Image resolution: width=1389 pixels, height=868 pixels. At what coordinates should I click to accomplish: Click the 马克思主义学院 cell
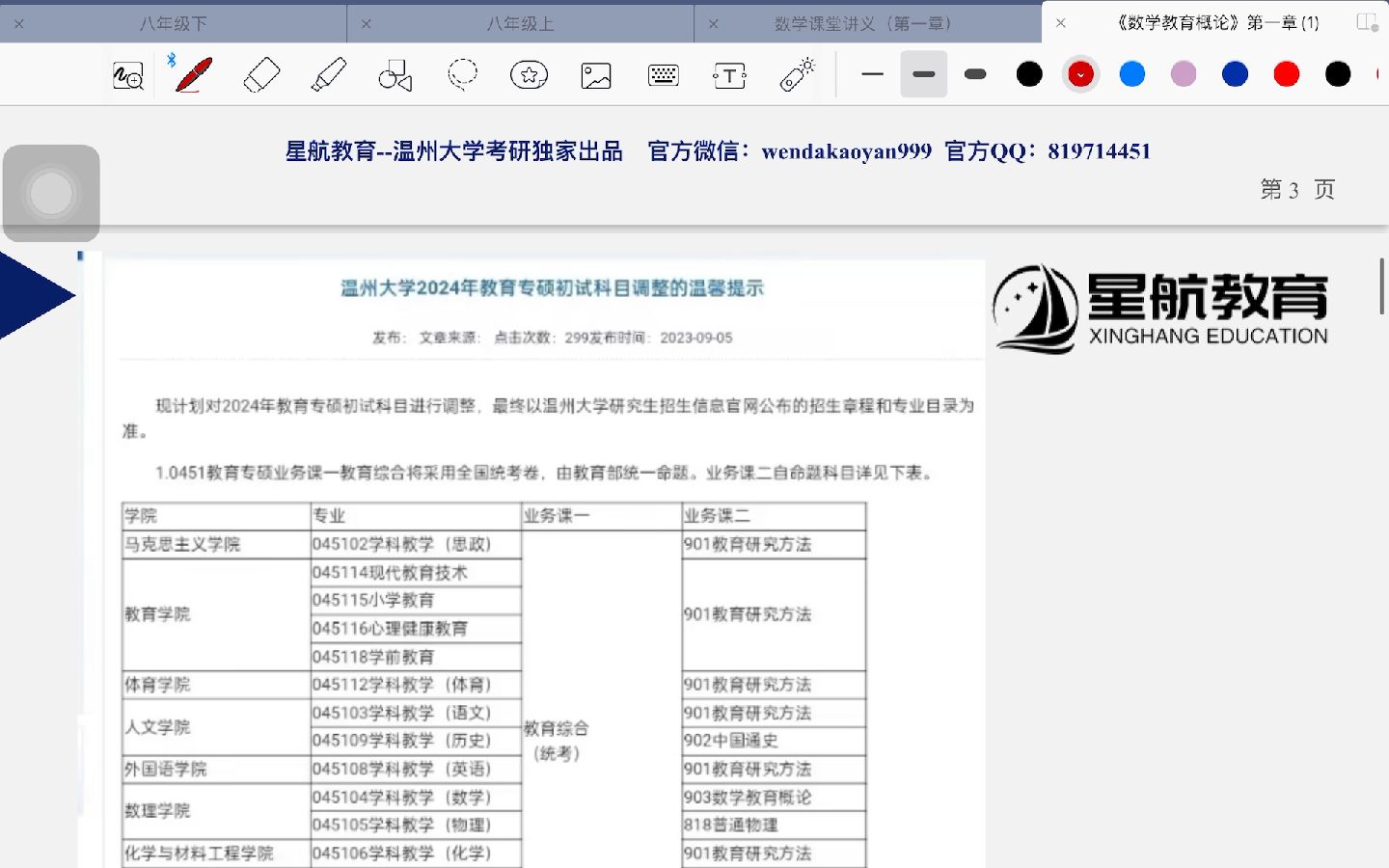(x=216, y=544)
